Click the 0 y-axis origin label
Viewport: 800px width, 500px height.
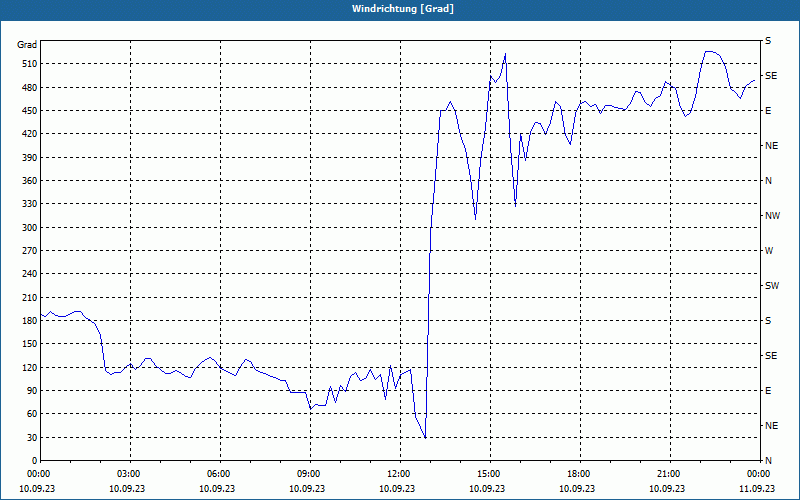pos(35,461)
